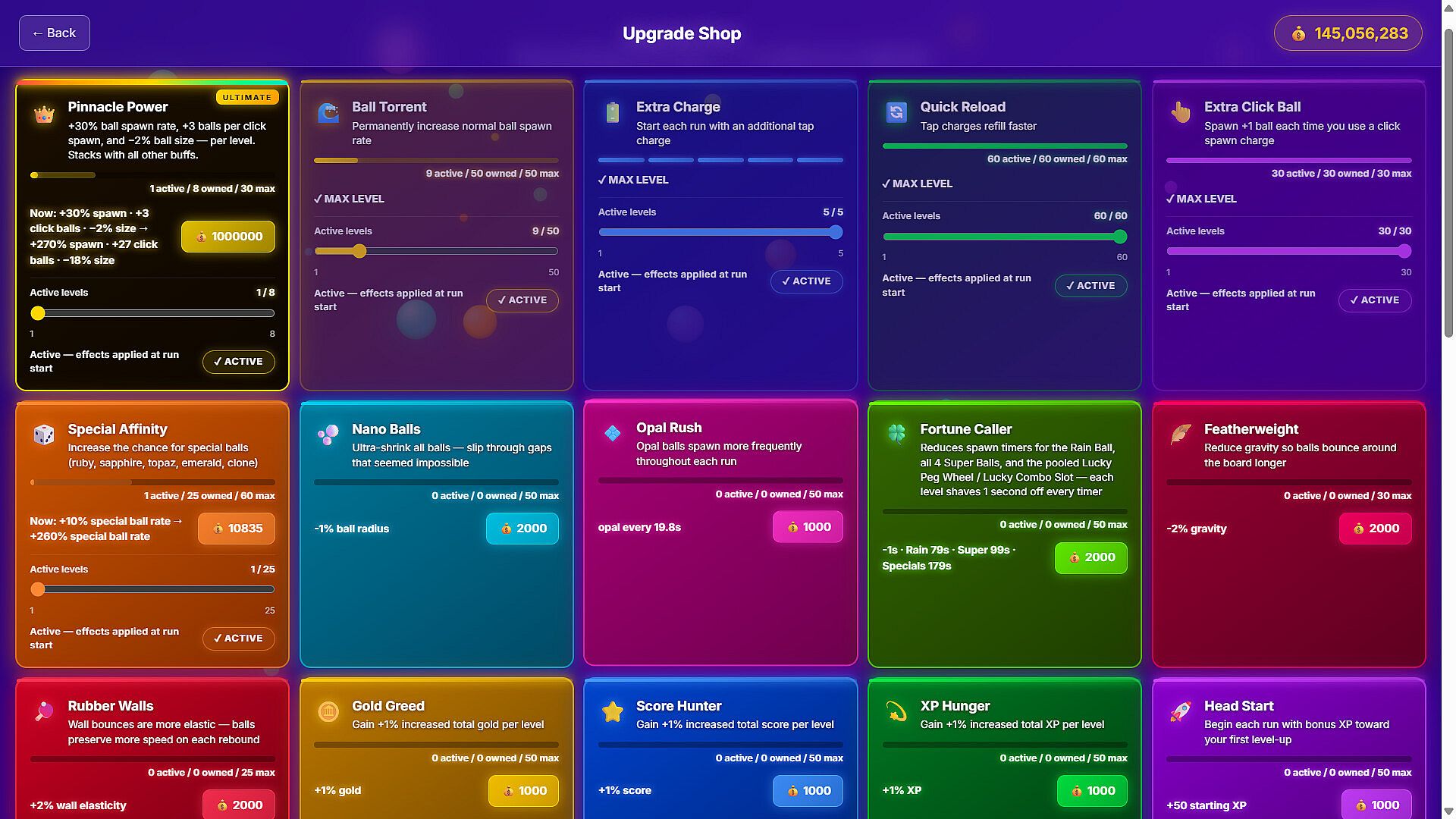
Task: Buy XP Hunger upgrade for 1000
Action: tap(1092, 791)
